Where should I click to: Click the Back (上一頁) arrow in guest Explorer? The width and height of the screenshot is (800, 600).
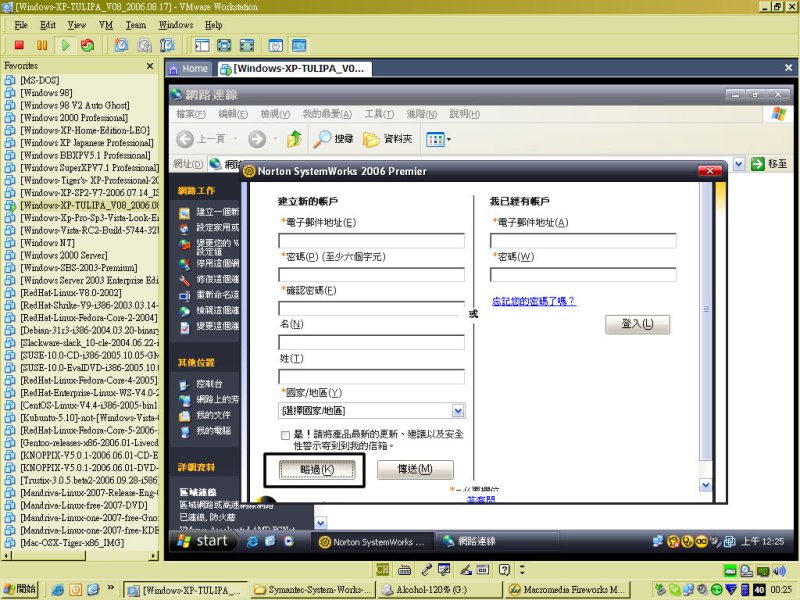tap(185, 139)
